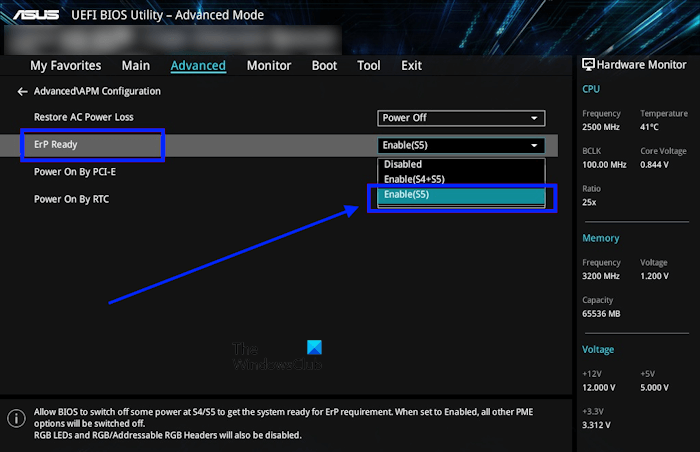Switch to the Main tab

point(136,66)
